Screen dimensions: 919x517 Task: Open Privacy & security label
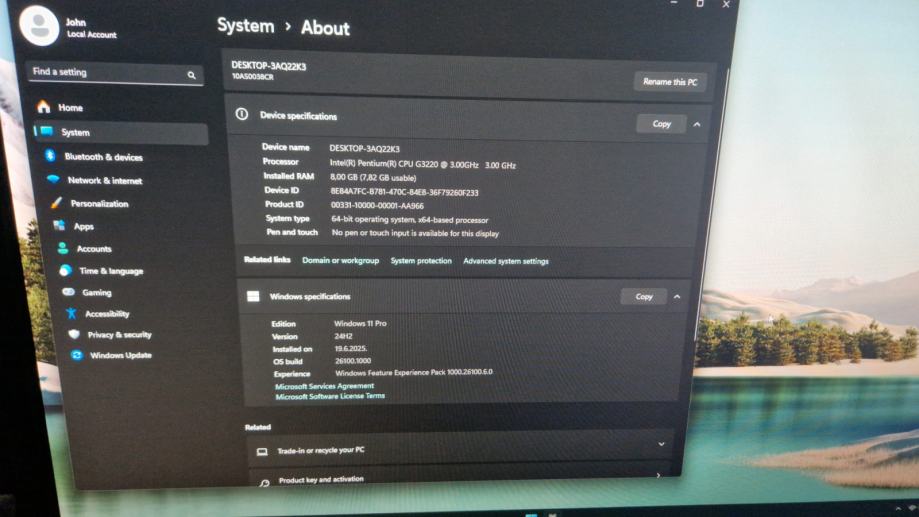coord(120,335)
